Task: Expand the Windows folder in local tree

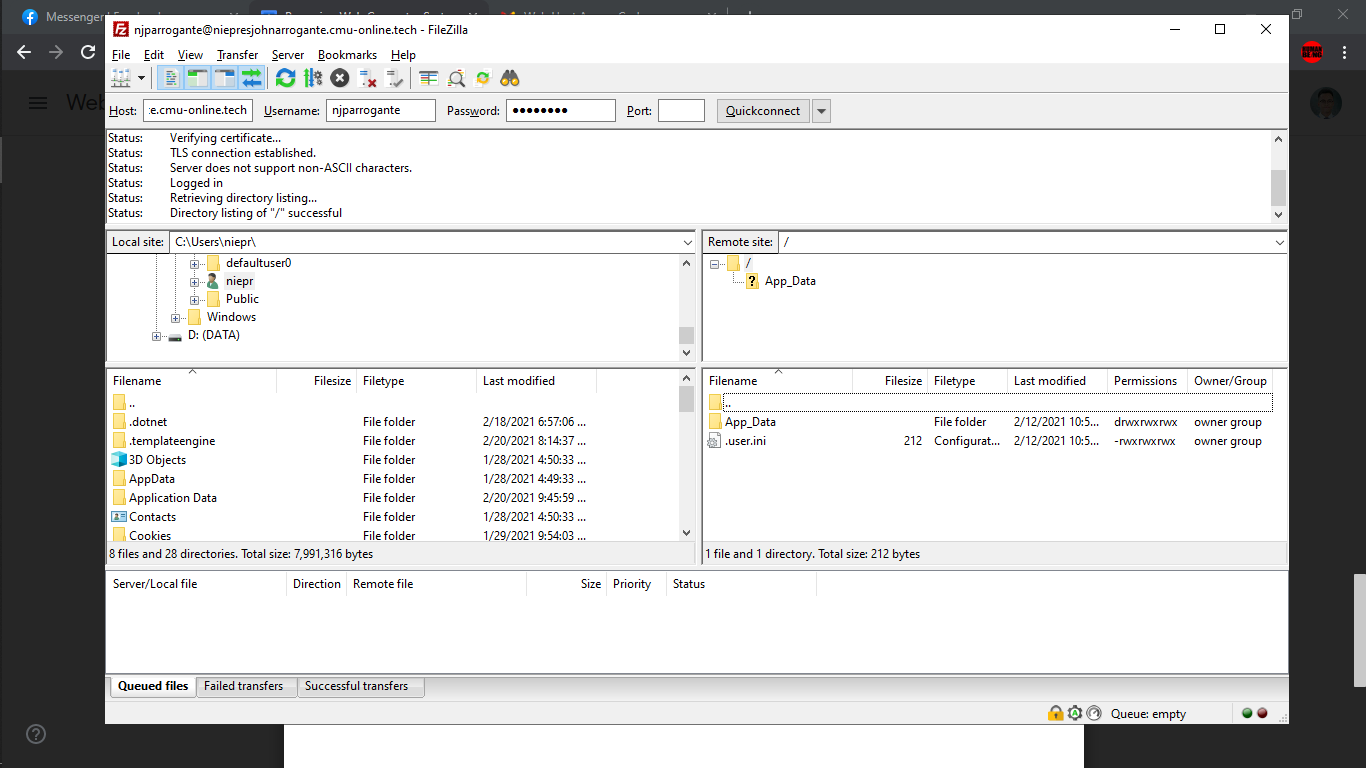Action: (x=176, y=318)
